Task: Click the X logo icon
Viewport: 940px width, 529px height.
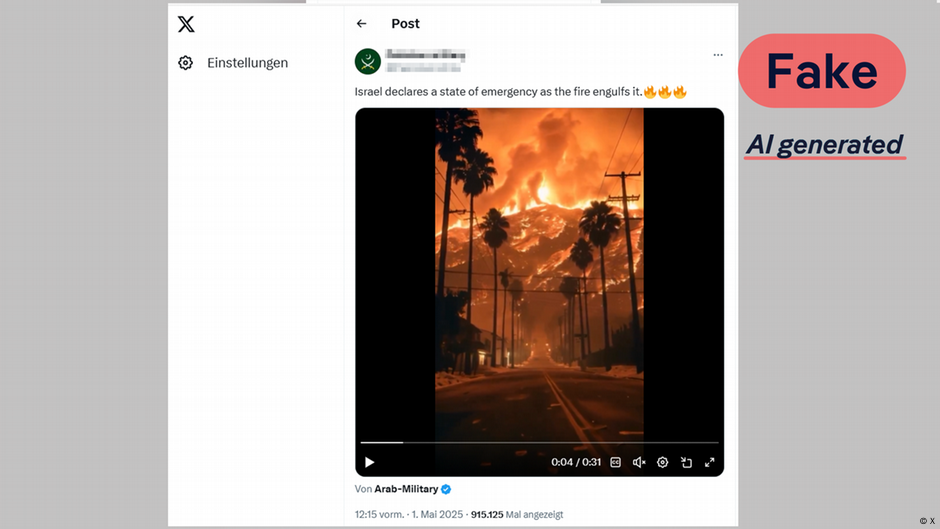Action: [x=186, y=24]
